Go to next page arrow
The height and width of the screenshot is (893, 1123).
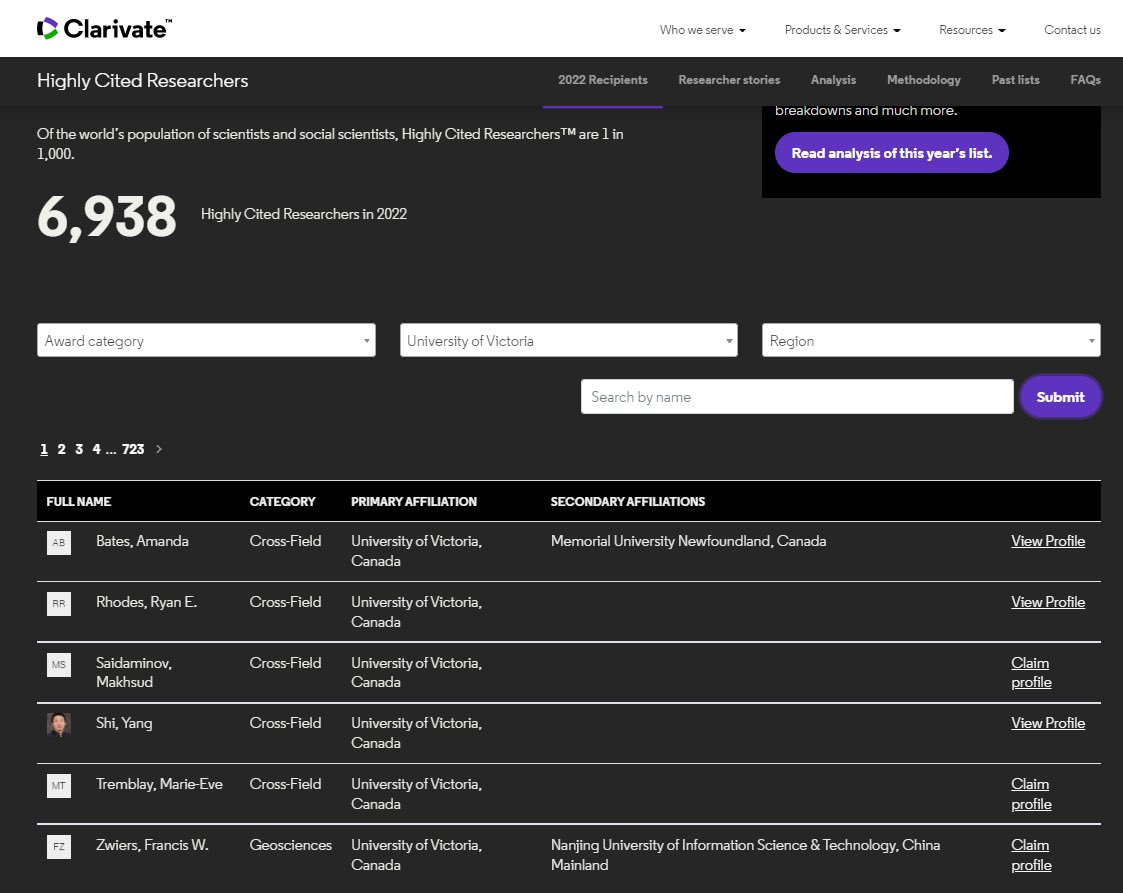(x=159, y=449)
